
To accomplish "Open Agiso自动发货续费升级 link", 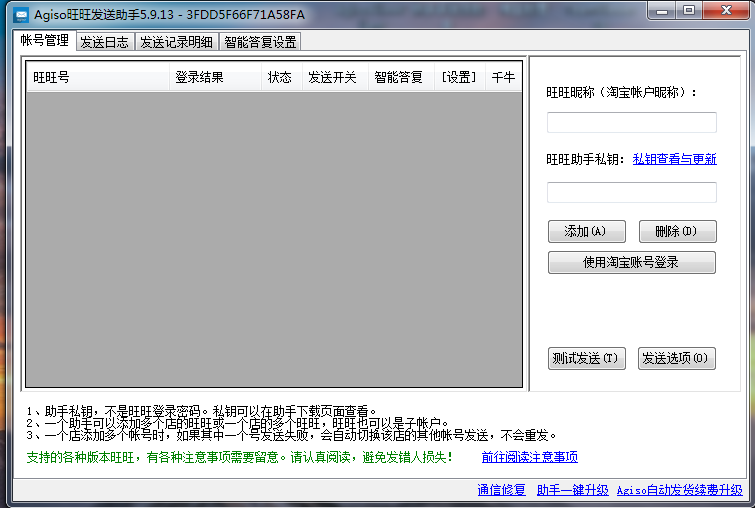I will pyautogui.click(x=680, y=490).
